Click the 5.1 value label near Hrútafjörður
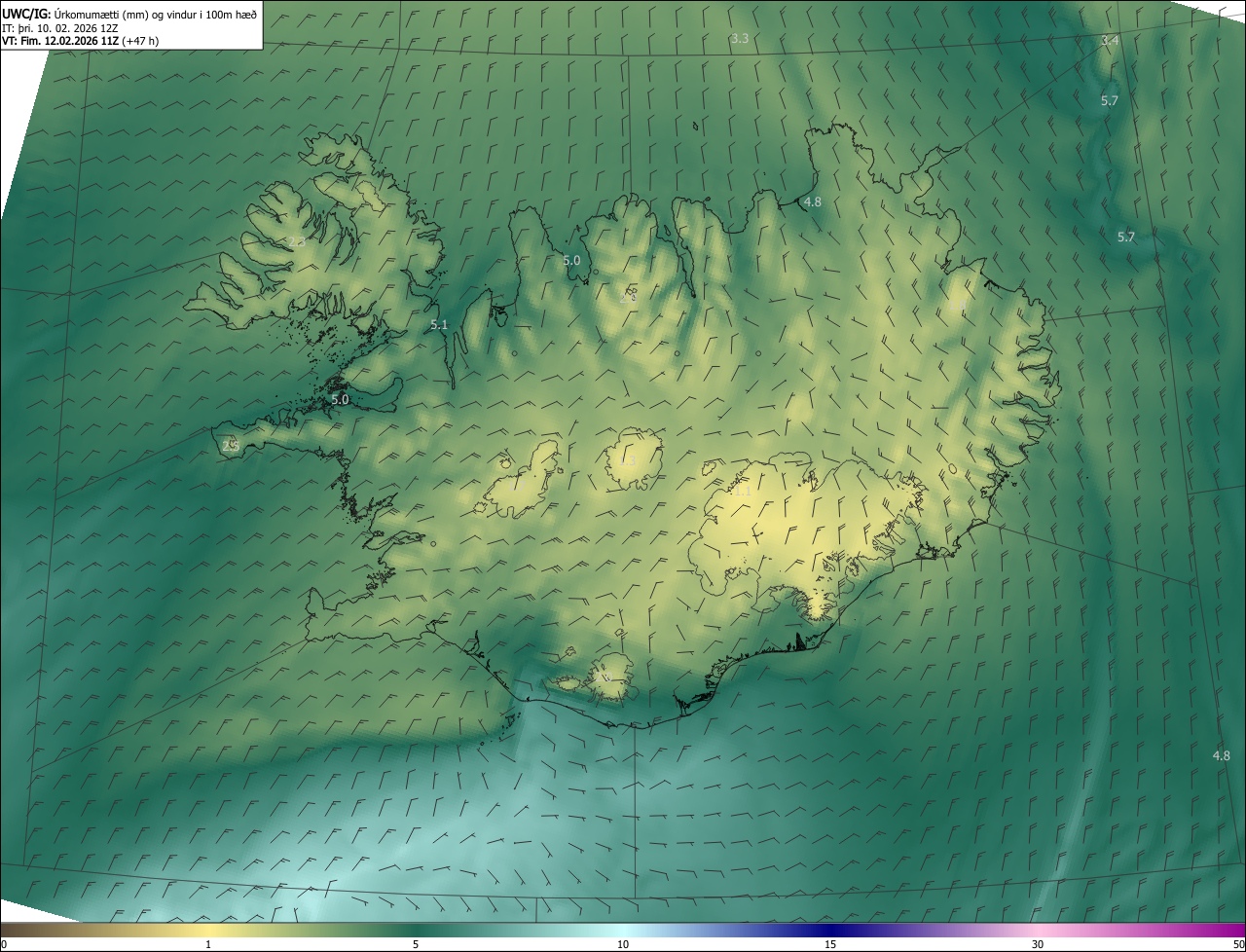 pos(439,325)
